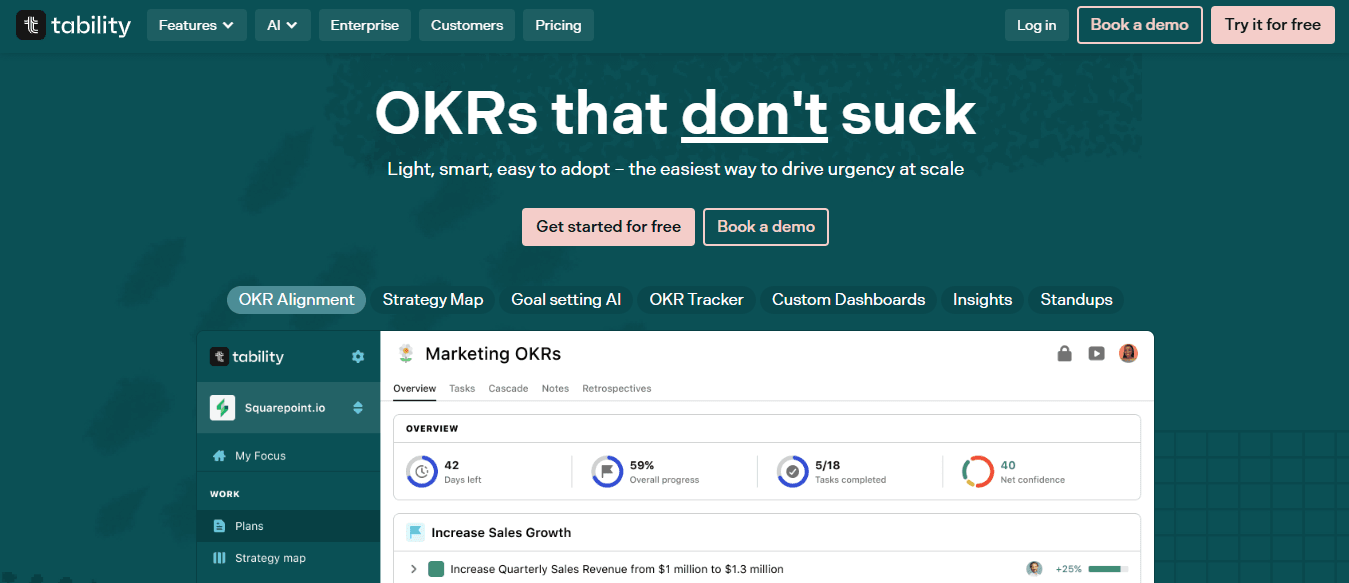Open the AI dropdown menu
This screenshot has width=1349, height=583.
pos(282,25)
